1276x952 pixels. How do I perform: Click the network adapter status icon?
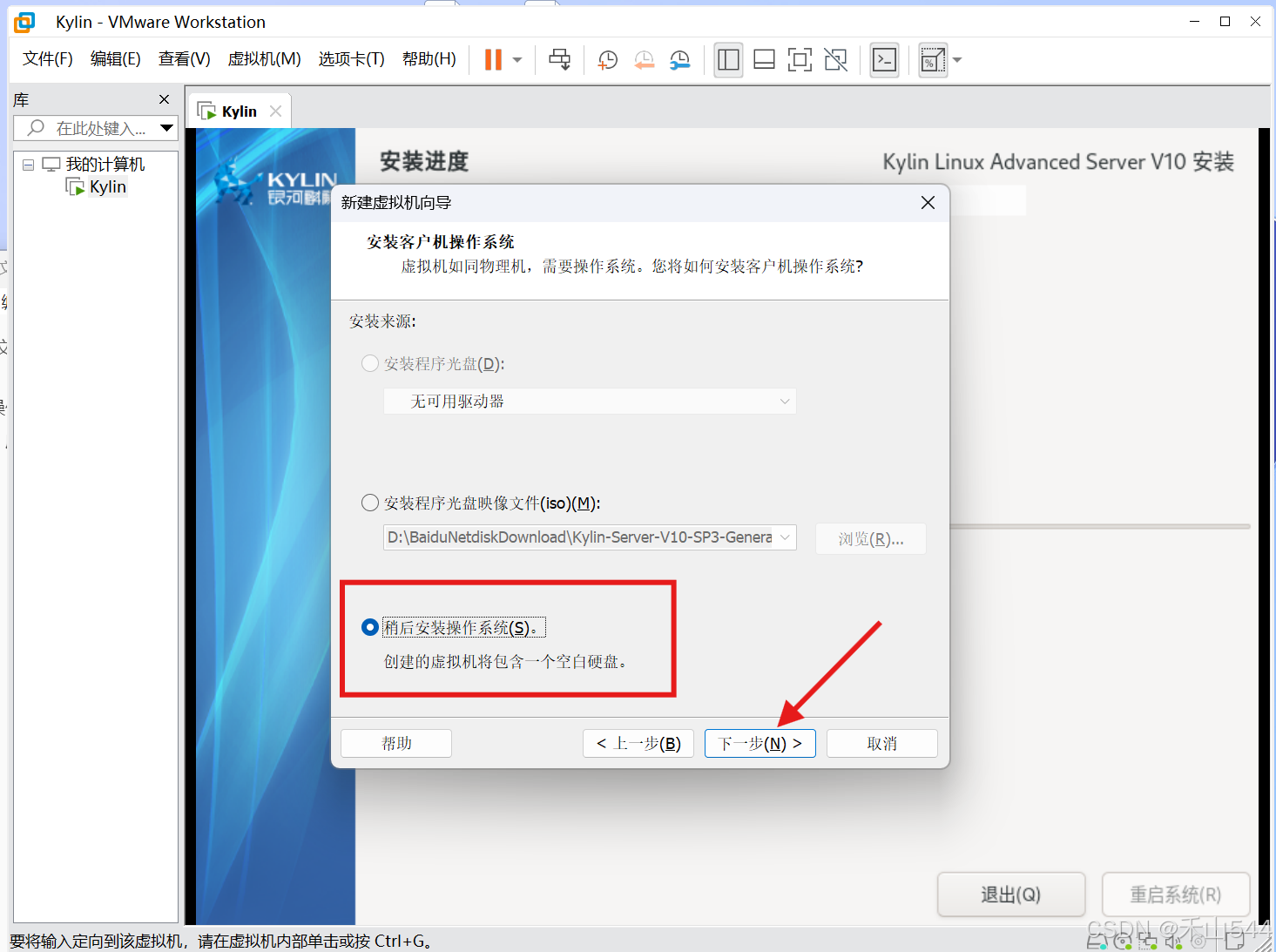pyautogui.click(x=1148, y=941)
